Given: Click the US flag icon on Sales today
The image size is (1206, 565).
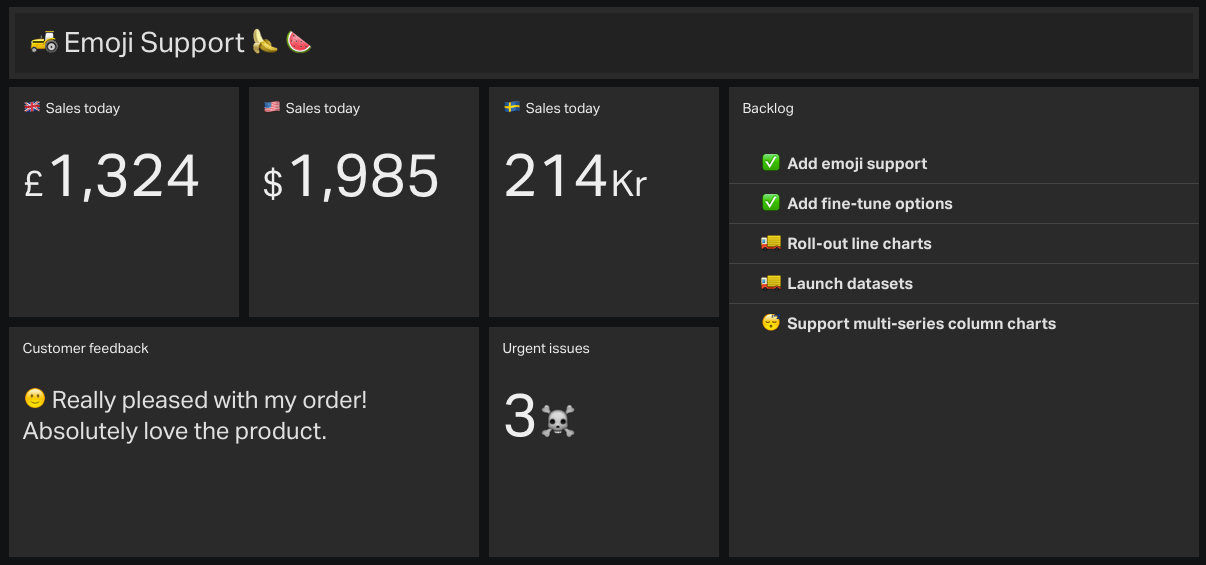Looking at the screenshot, I should pos(272,107).
